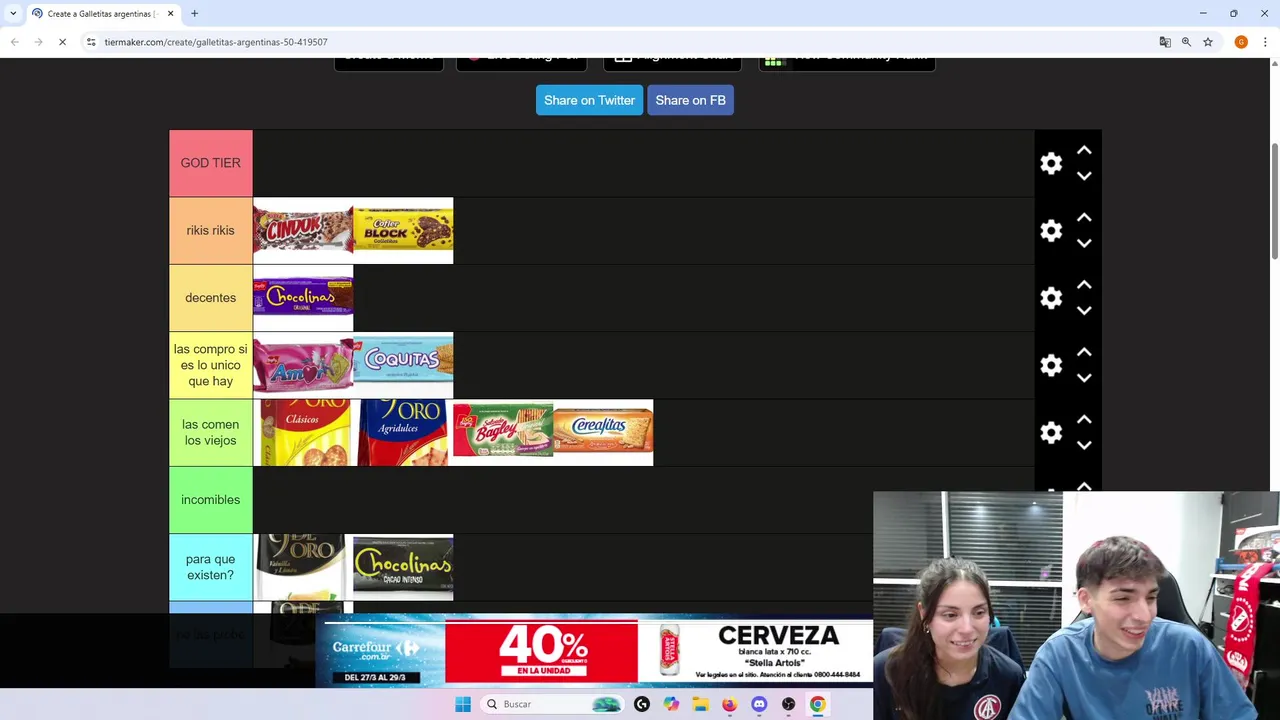Screen dimensions: 1280x720
Task: Move 'las comen los viejos' row down
Action: [x=1084, y=445]
